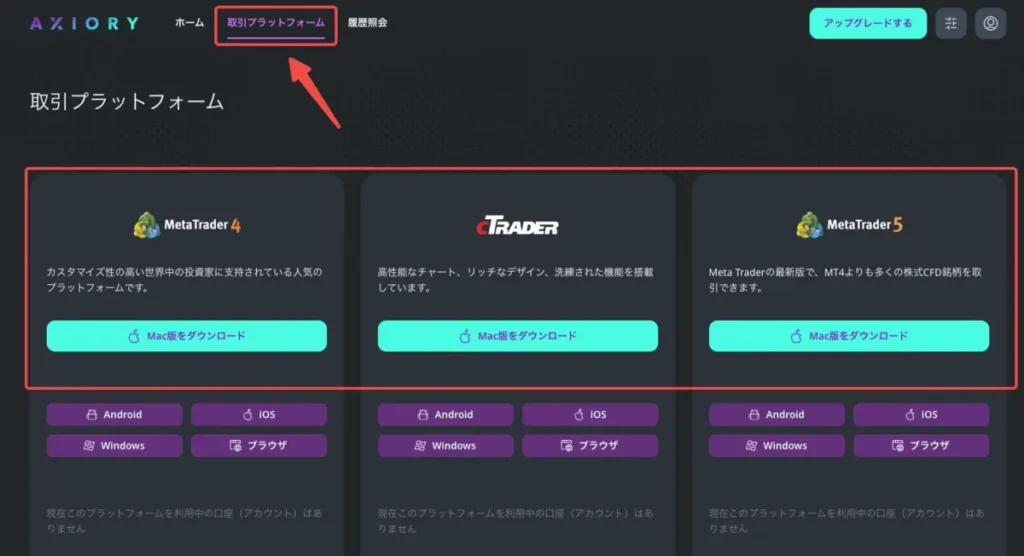Click the アップグレードする button
Screen dimensions: 1024x556
pos(868,24)
